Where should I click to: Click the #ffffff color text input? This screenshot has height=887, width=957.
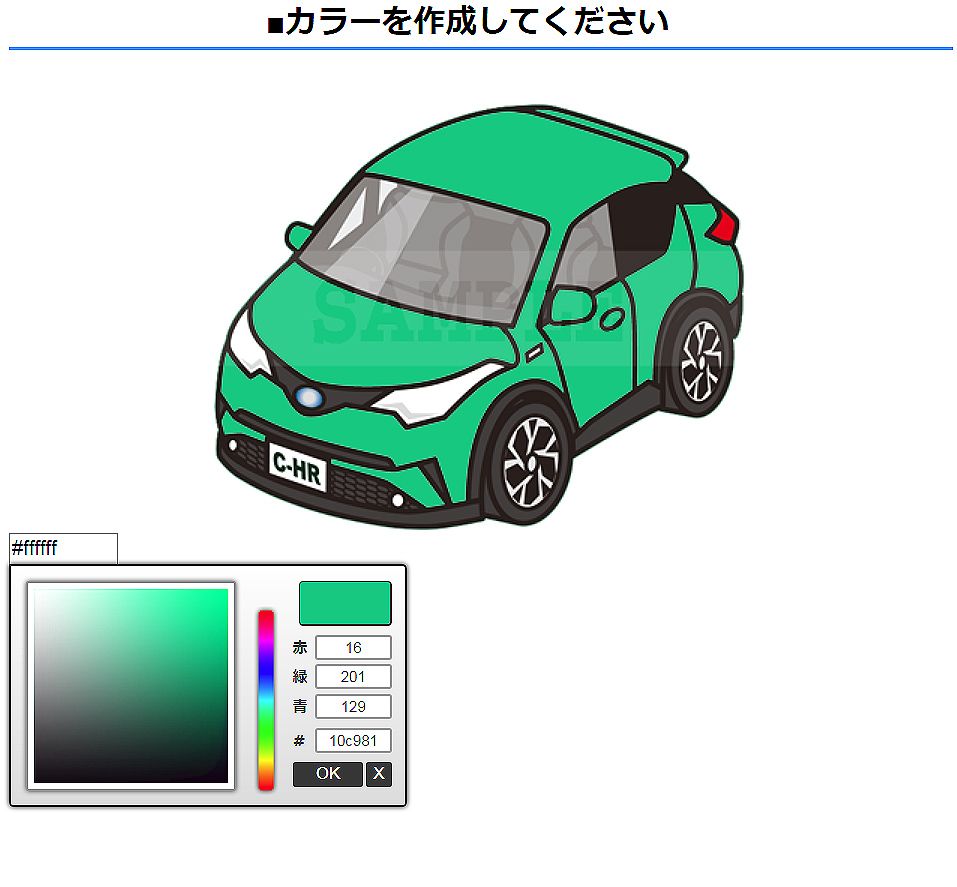[63, 549]
